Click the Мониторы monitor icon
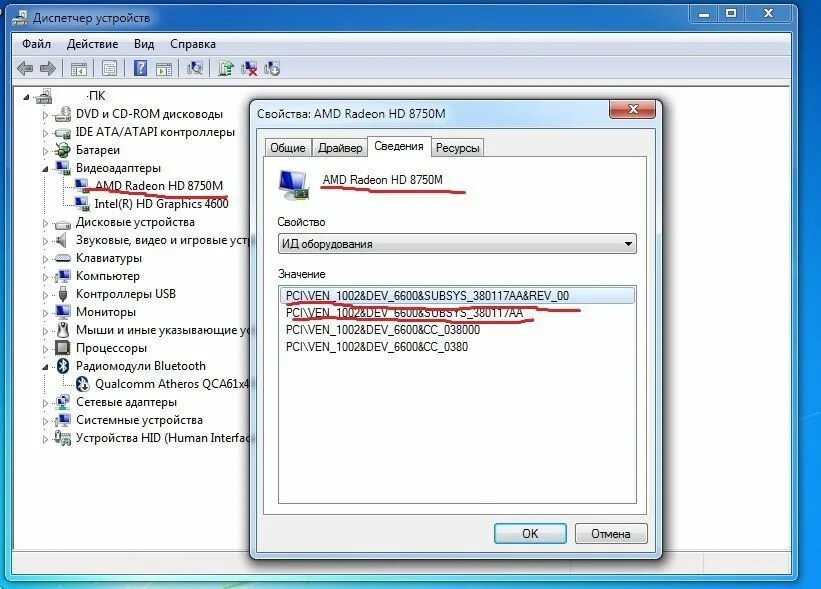 [63, 312]
